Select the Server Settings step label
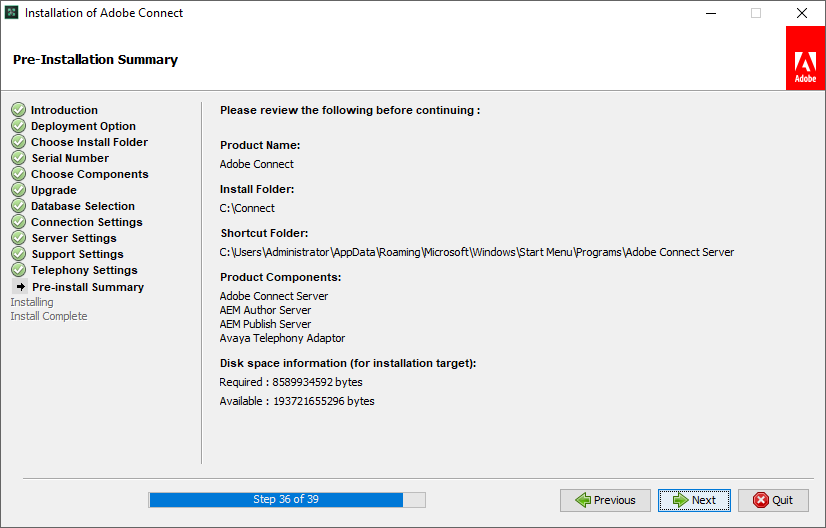This screenshot has width=826, height=528. tap(74, 238)
